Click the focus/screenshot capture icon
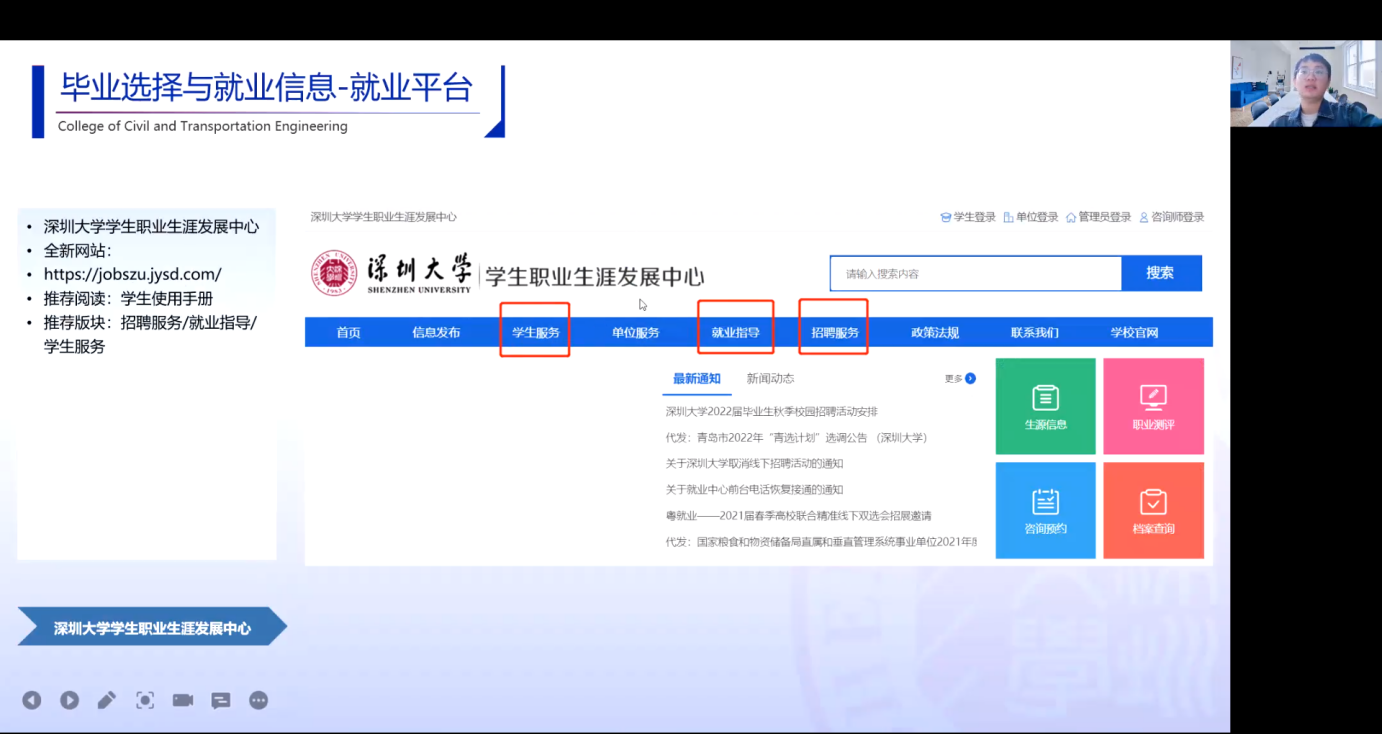Image resolution: width=1382 pixels, height=734 pixels. 145,700
